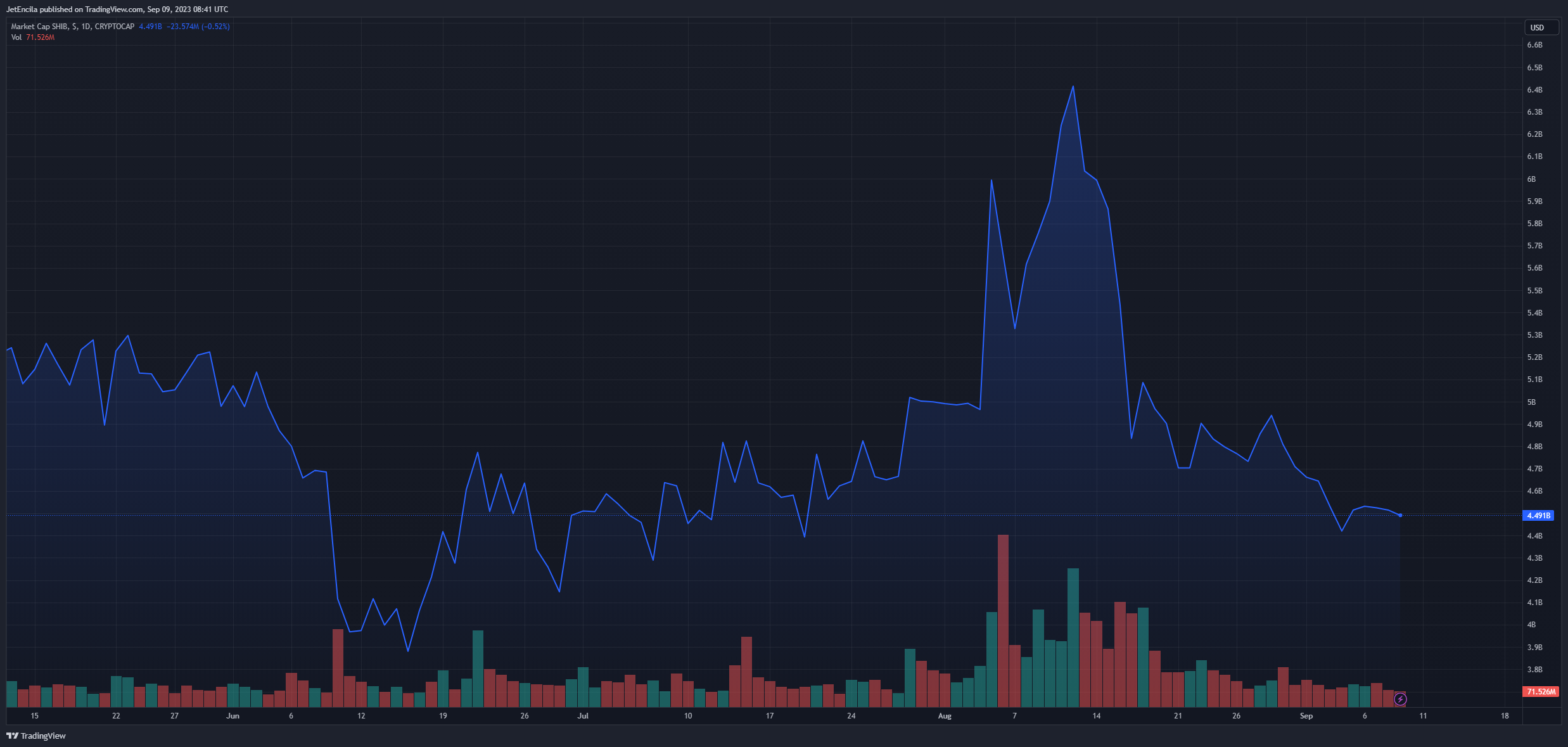Click the TradingView logo at bottom left
The height and width of the screenshot is (747, 1568).
36,736
